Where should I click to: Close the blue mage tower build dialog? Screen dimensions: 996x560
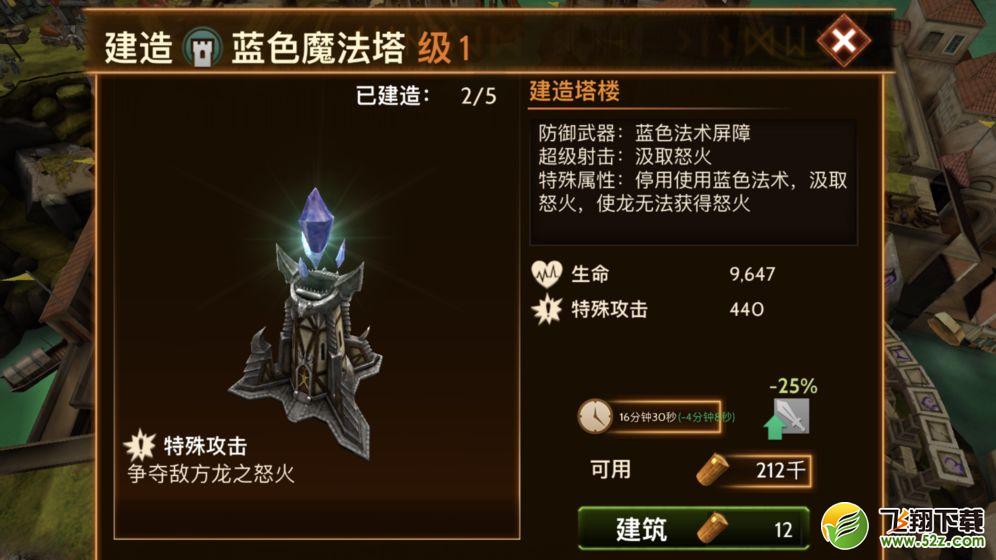(843, 41)
